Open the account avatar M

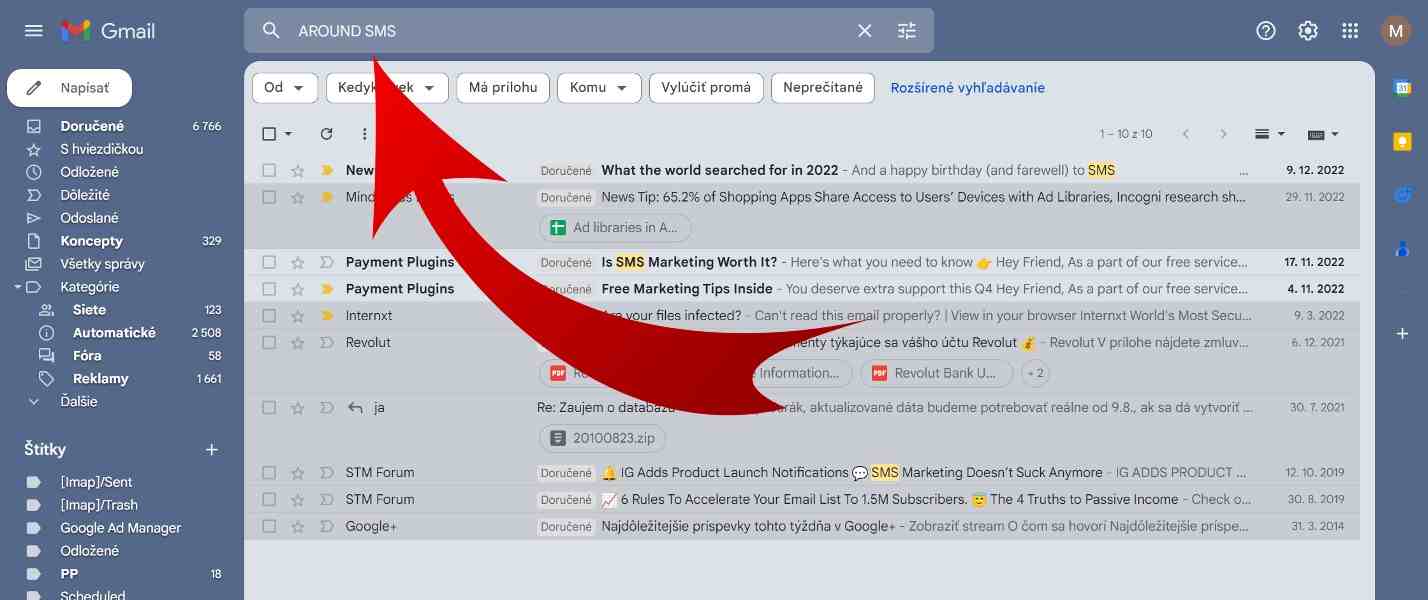tap(1396, 31)
